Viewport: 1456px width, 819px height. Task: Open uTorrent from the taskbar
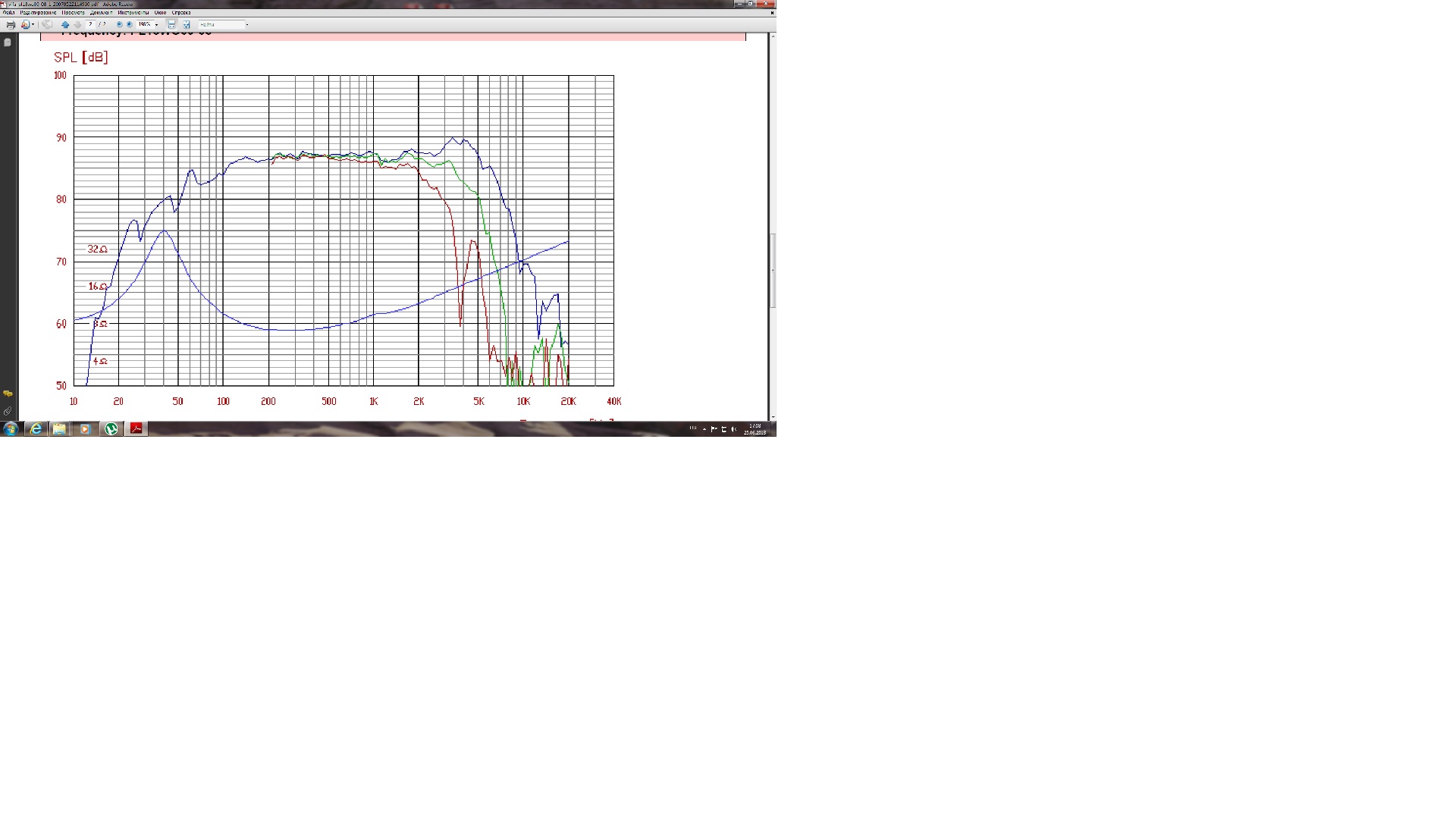tap(111, 428)
